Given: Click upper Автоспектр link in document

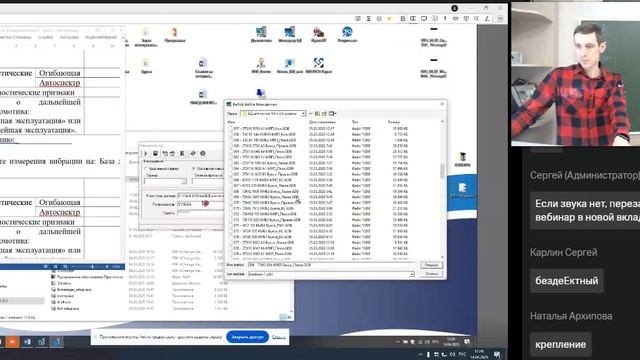Looking at the screenshot, I should click(x=60, y=83).
